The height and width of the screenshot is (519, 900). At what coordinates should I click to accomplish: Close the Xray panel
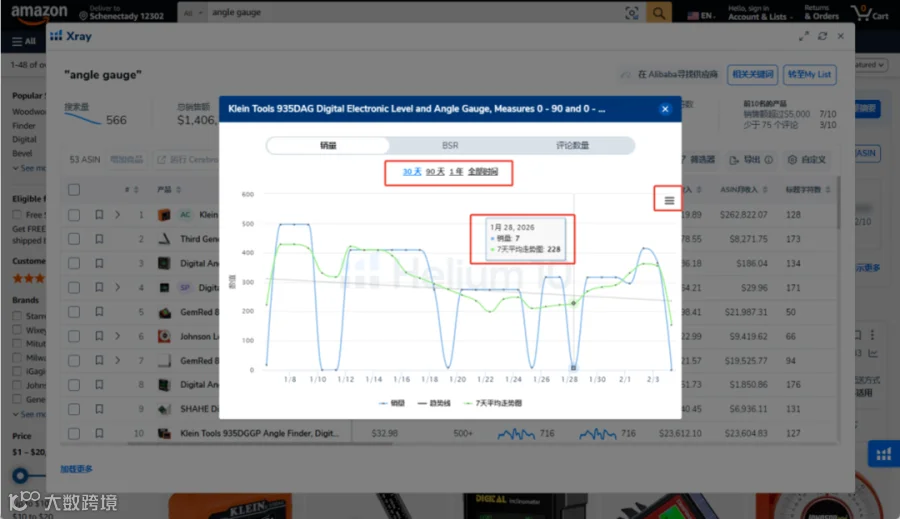click(841, 36)
